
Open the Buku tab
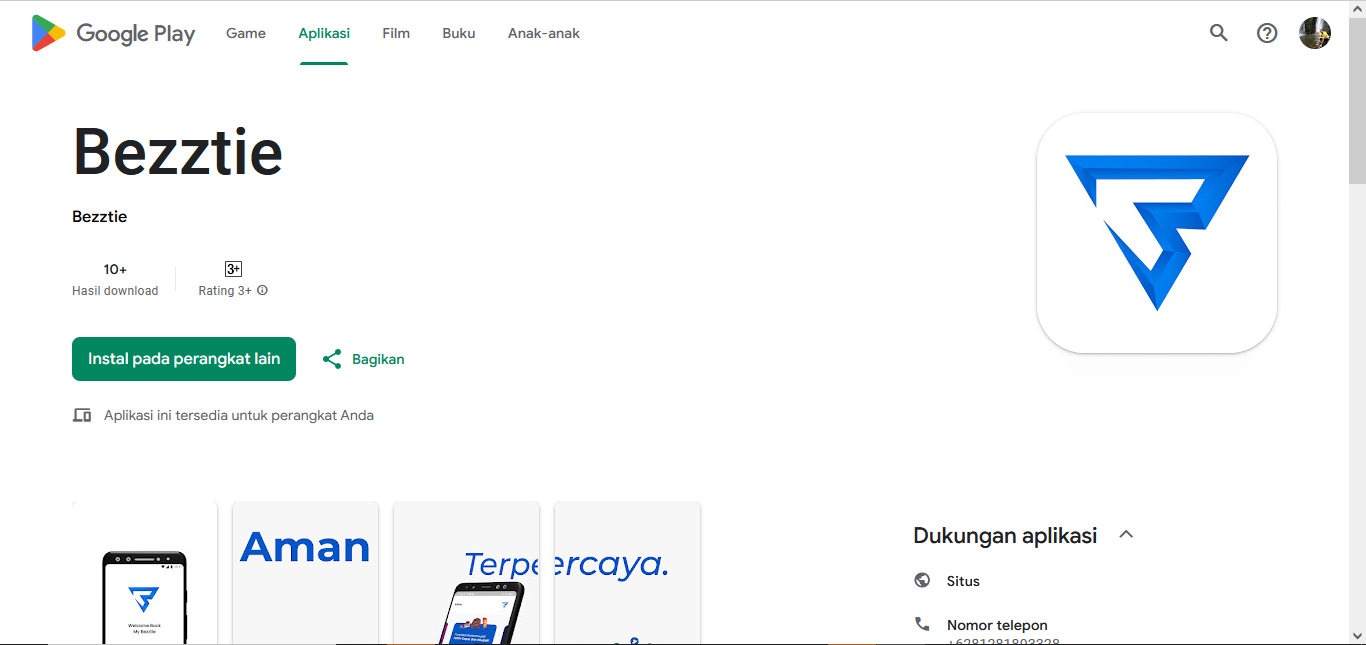point(459,33)
